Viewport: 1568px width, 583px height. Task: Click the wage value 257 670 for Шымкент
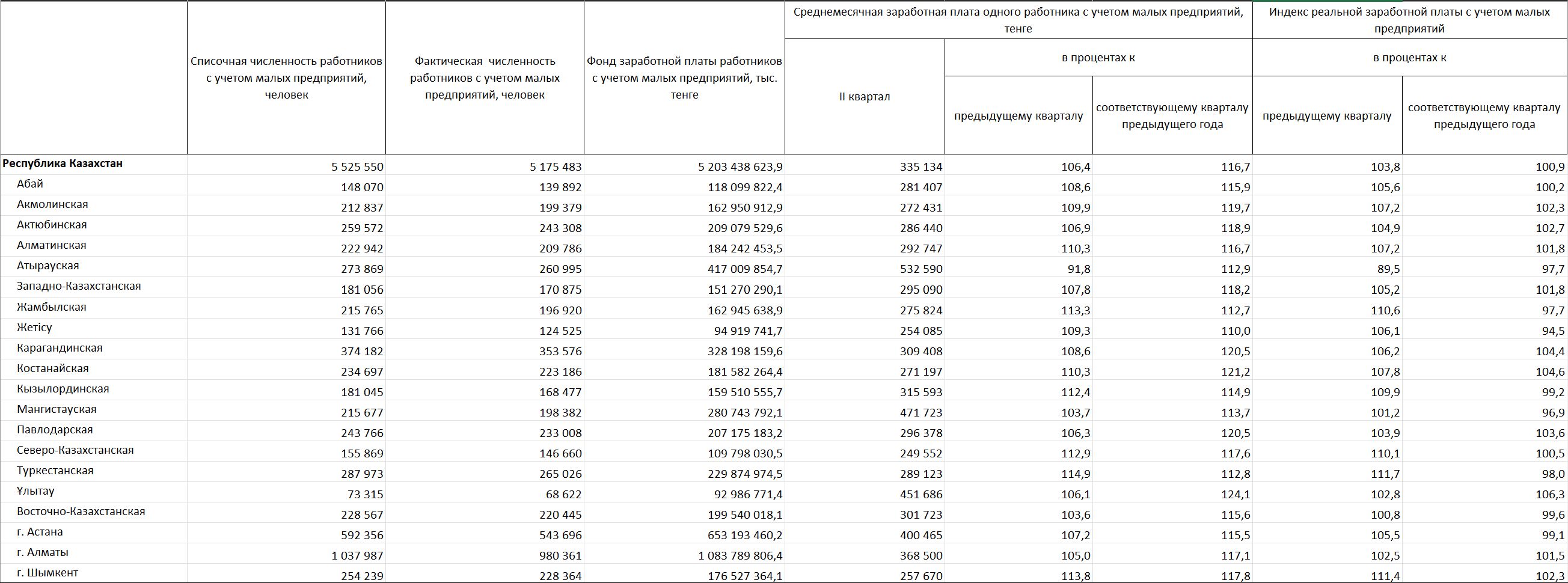921,576
